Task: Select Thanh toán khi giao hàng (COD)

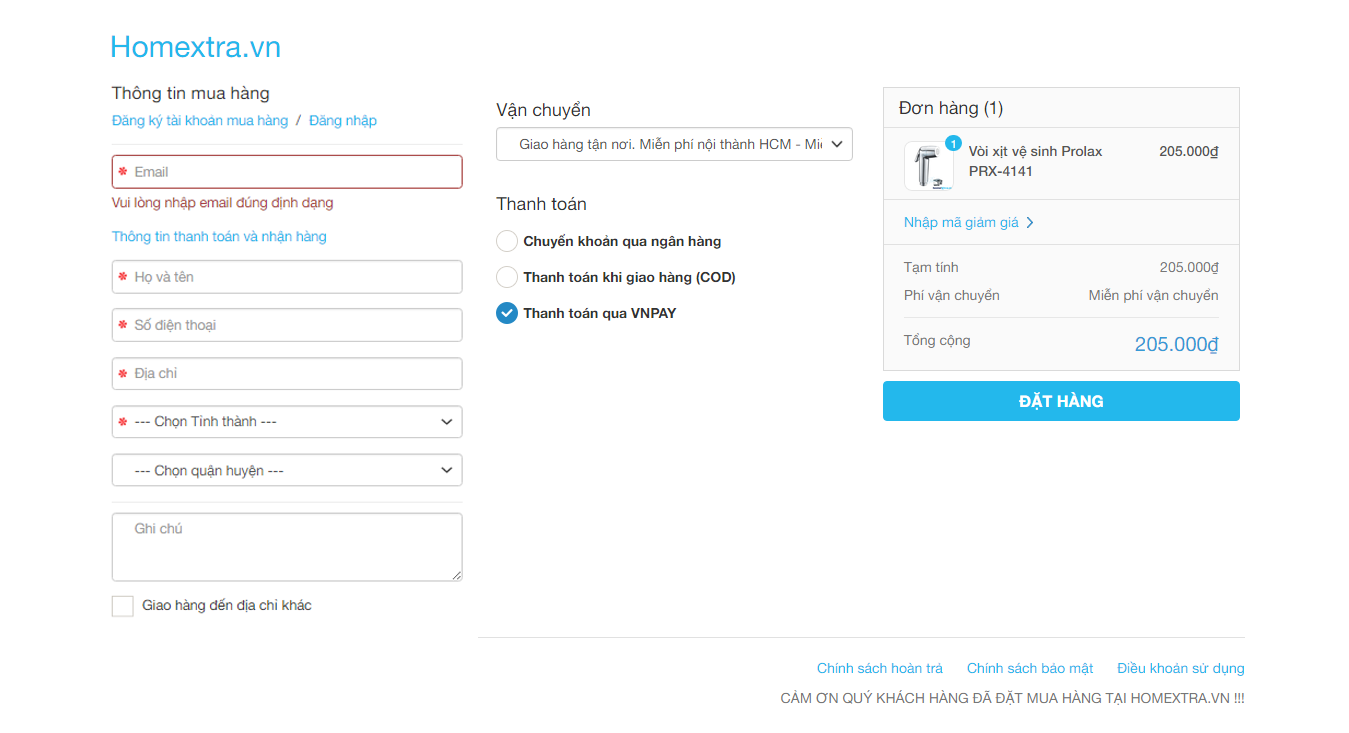Action: [507, 277]
